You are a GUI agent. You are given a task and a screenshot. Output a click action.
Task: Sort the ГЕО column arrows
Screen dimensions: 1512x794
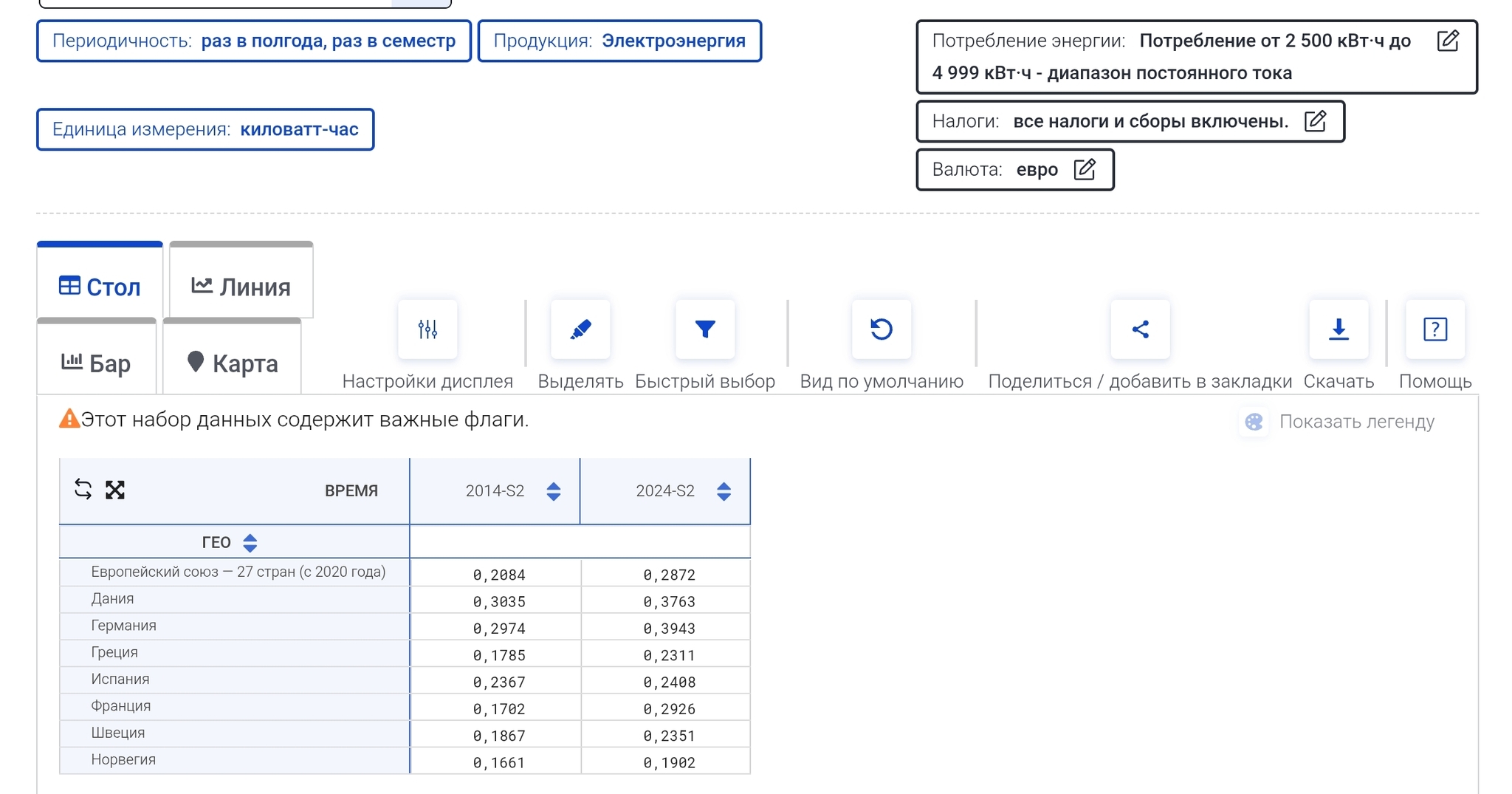(x=250, y=543)
